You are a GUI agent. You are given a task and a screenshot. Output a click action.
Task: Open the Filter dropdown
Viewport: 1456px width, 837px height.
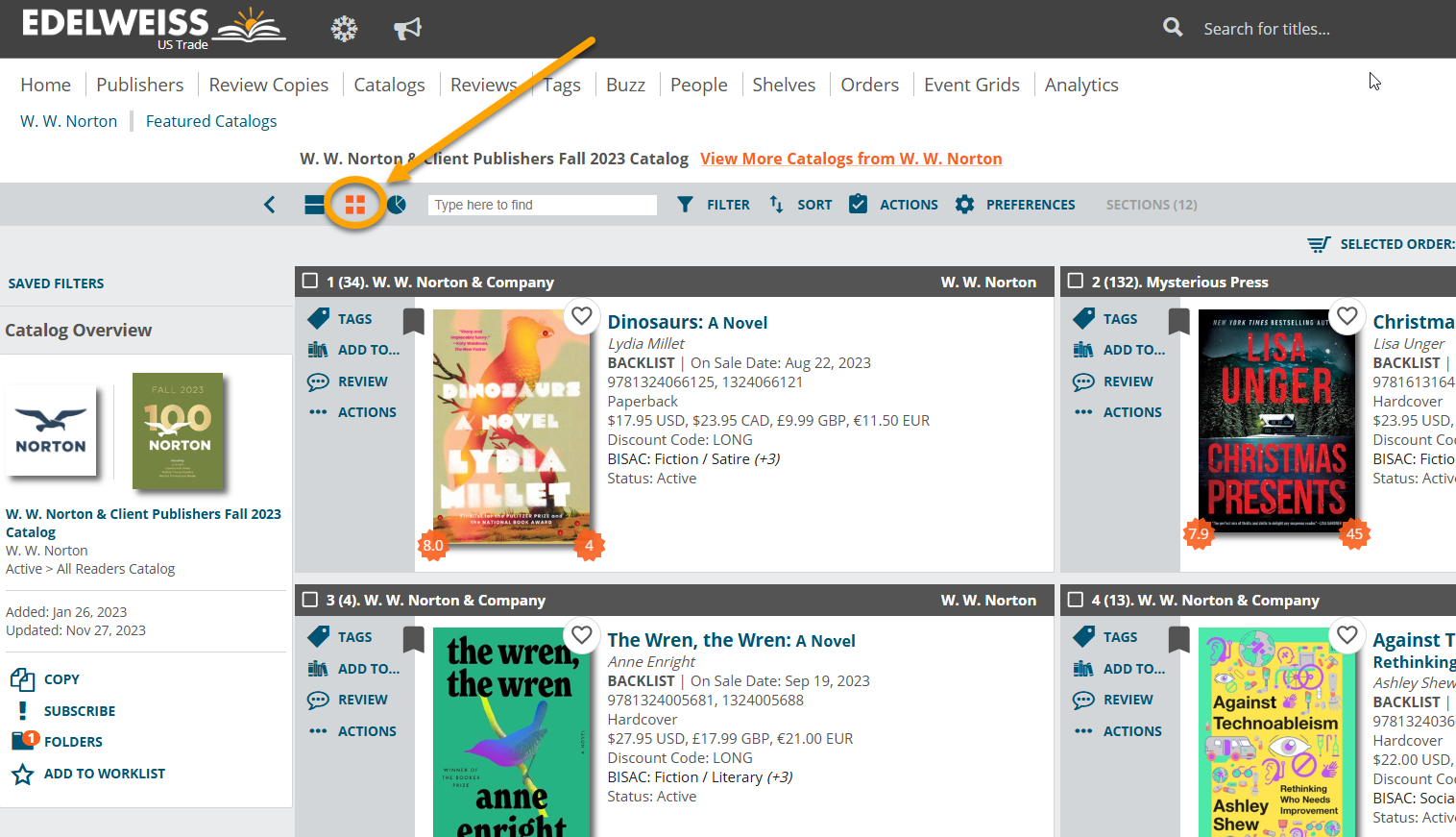click(714, 205)
